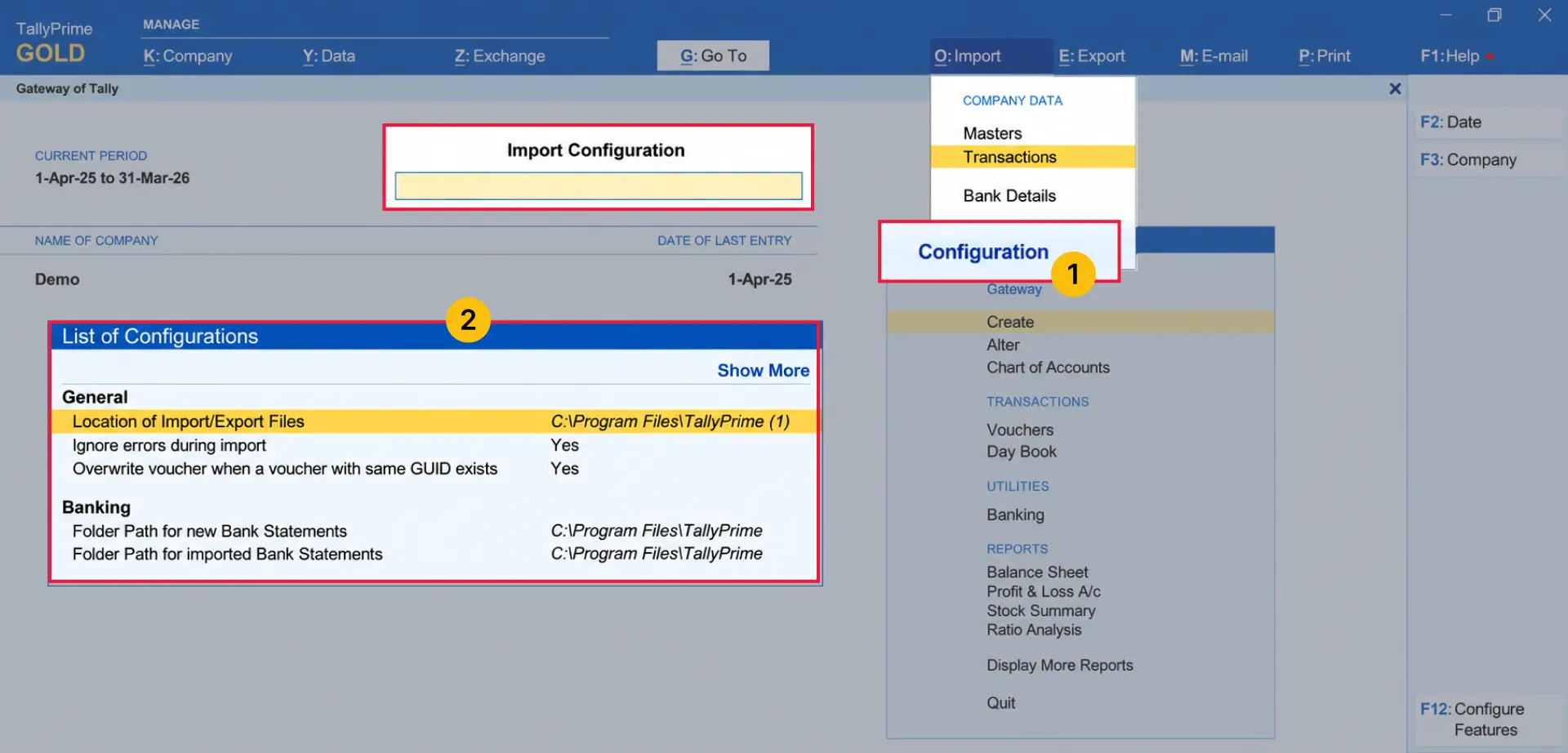This screenshot has width=1568, height=753.
Task: Click the Import Configuration search field
Action: 599,186
